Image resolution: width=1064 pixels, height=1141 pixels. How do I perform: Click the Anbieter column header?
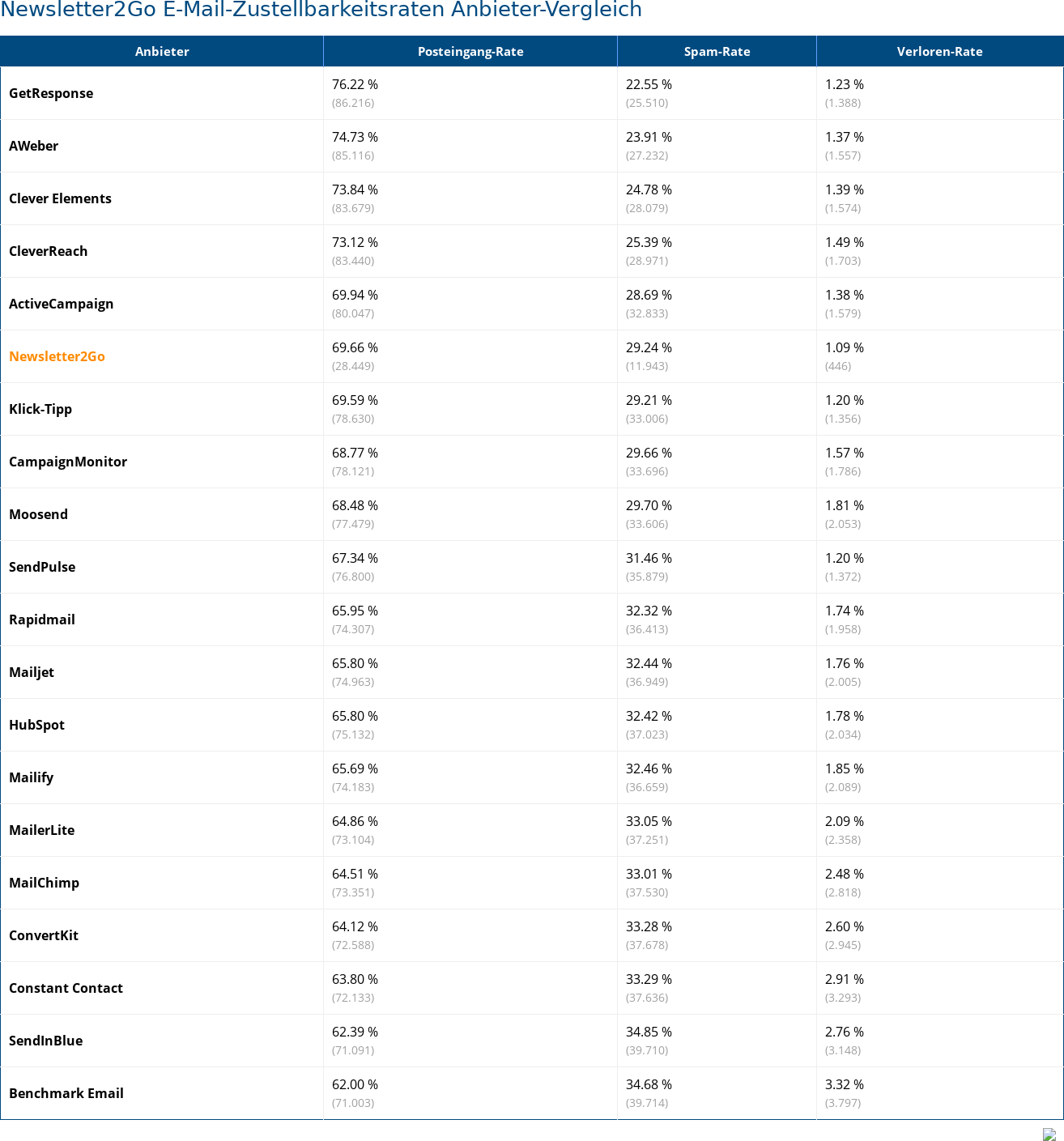162,52
